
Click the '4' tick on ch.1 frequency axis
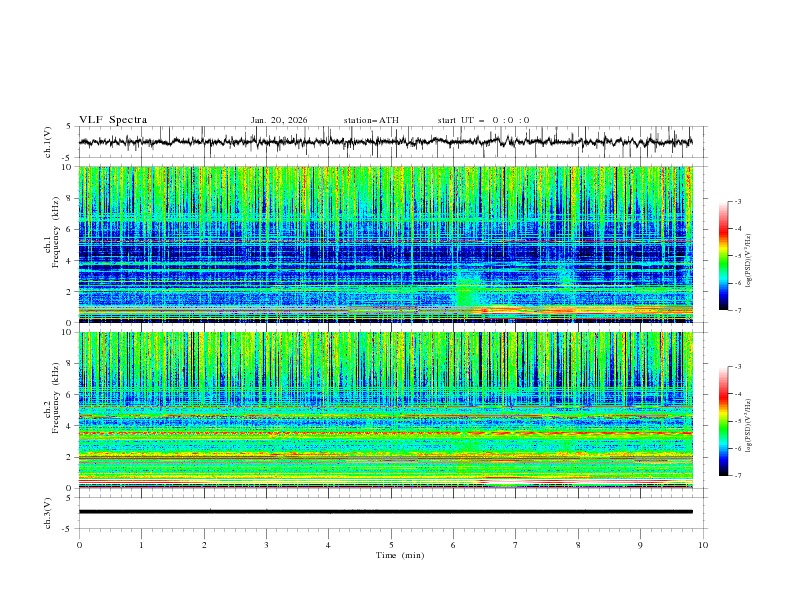pyautogui.click(x=71, y=261)
